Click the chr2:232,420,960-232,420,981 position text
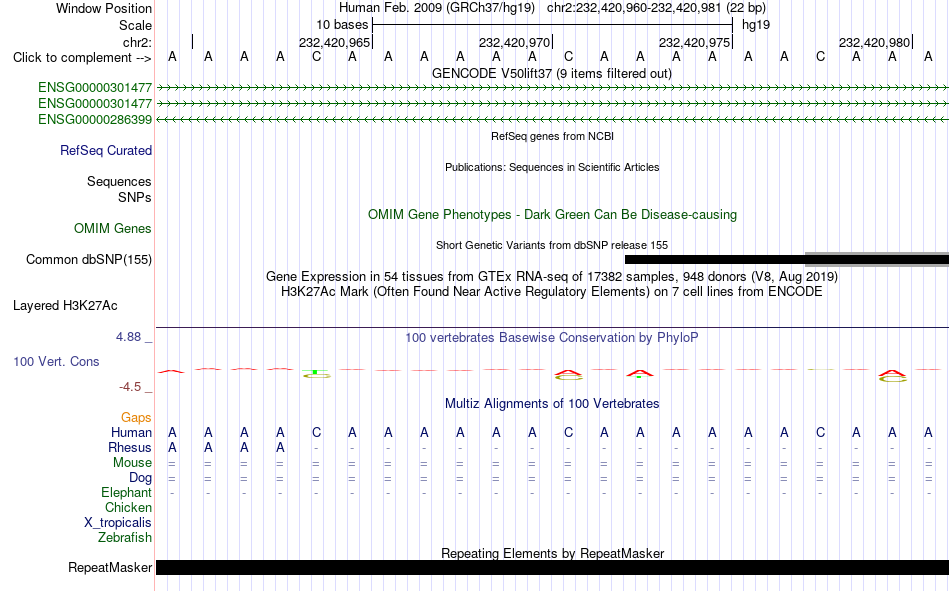 click(x=634, y=8)
